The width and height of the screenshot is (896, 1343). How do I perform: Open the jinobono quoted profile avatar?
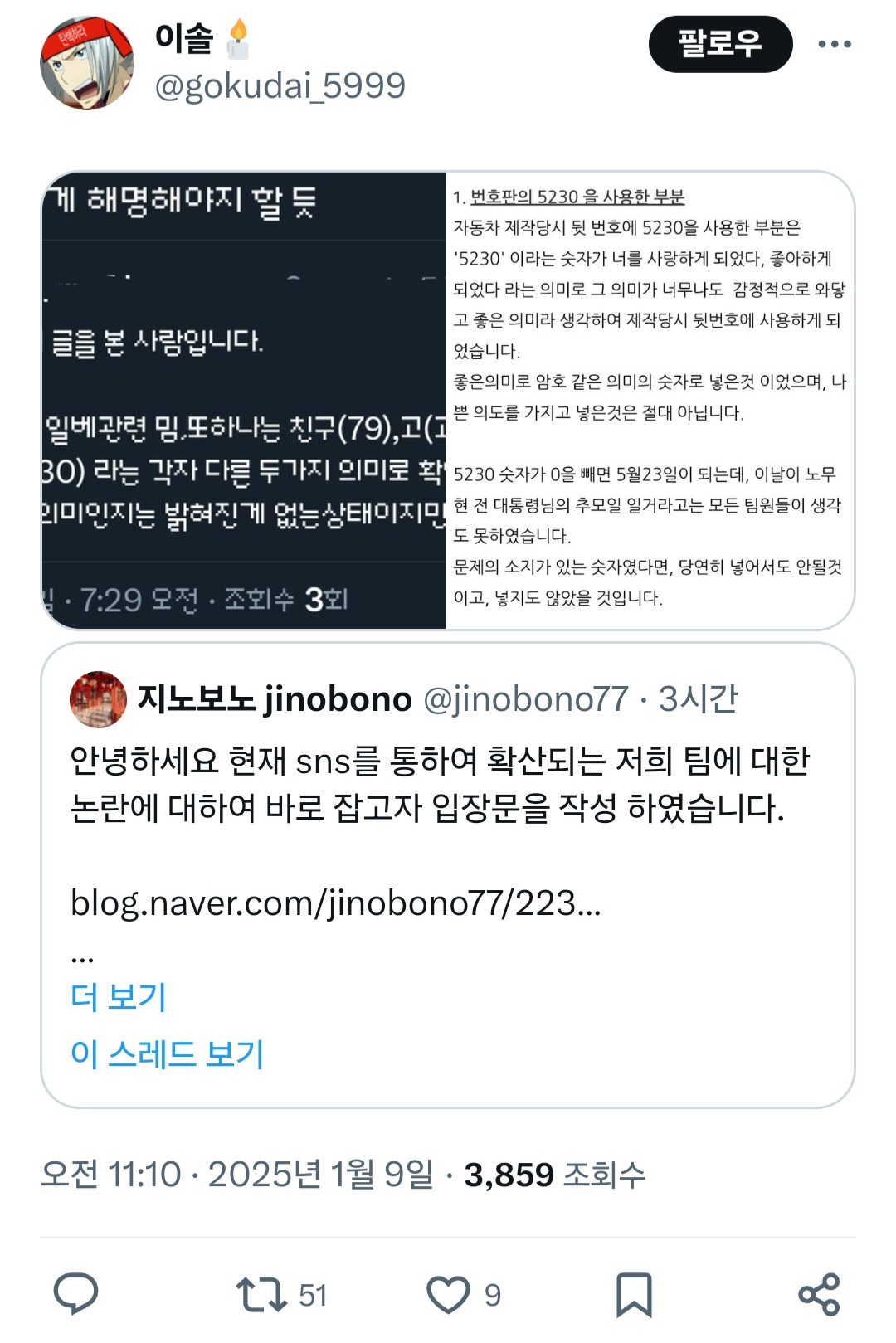[99, 699]
